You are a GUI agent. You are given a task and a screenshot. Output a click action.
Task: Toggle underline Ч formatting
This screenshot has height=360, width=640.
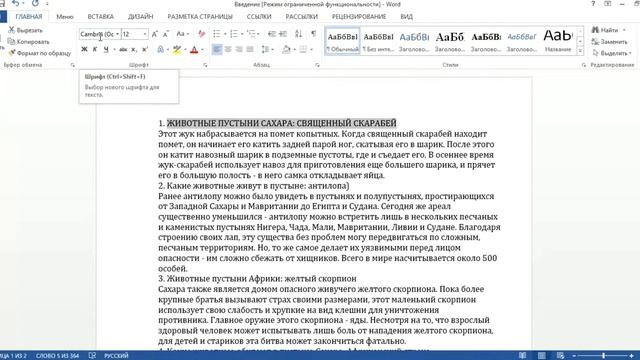[106, 49]
